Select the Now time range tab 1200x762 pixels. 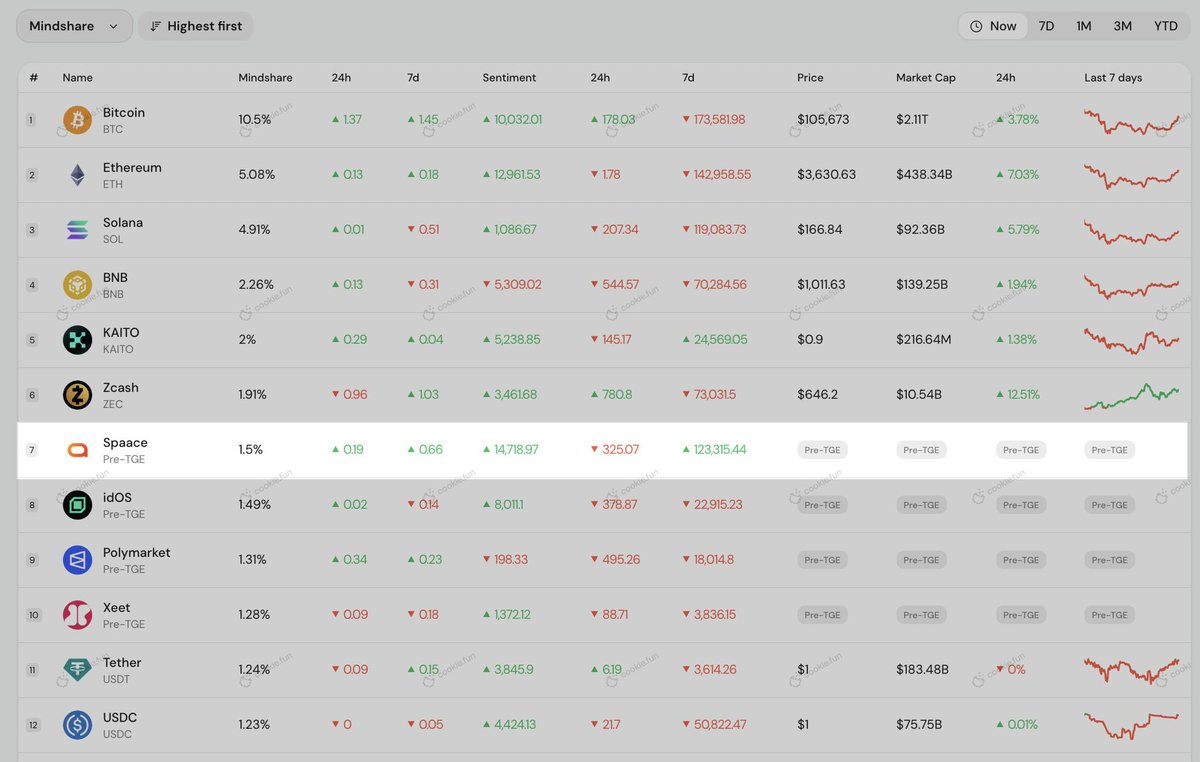click(993, 26)
